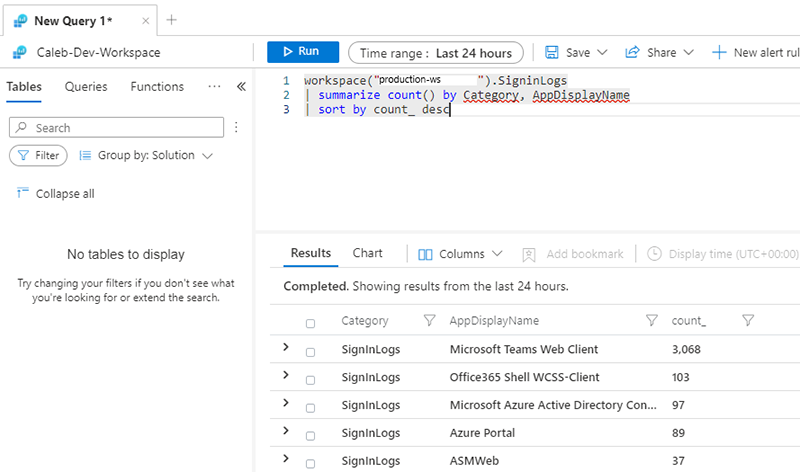Image resolution: width=800 pixels, height=472 pixels.
Task: Sort by the Category column header
Action: click(x=365, y=320)
